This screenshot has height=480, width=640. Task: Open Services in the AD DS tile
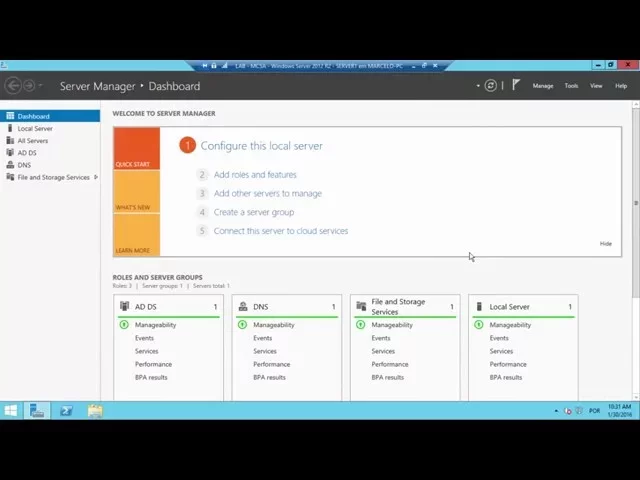[147, 351]
